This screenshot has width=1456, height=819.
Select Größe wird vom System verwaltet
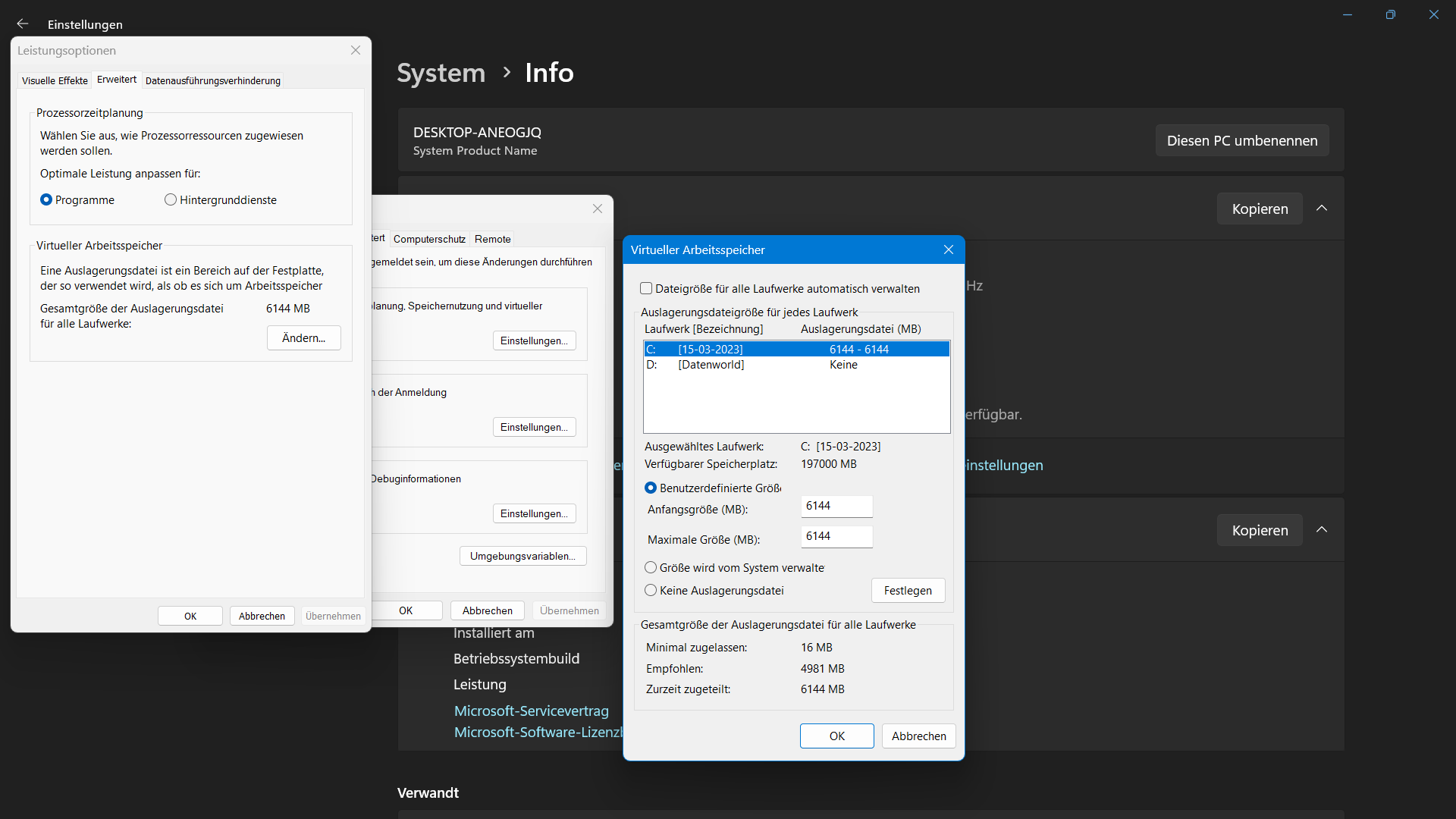[x=651, y=567]
